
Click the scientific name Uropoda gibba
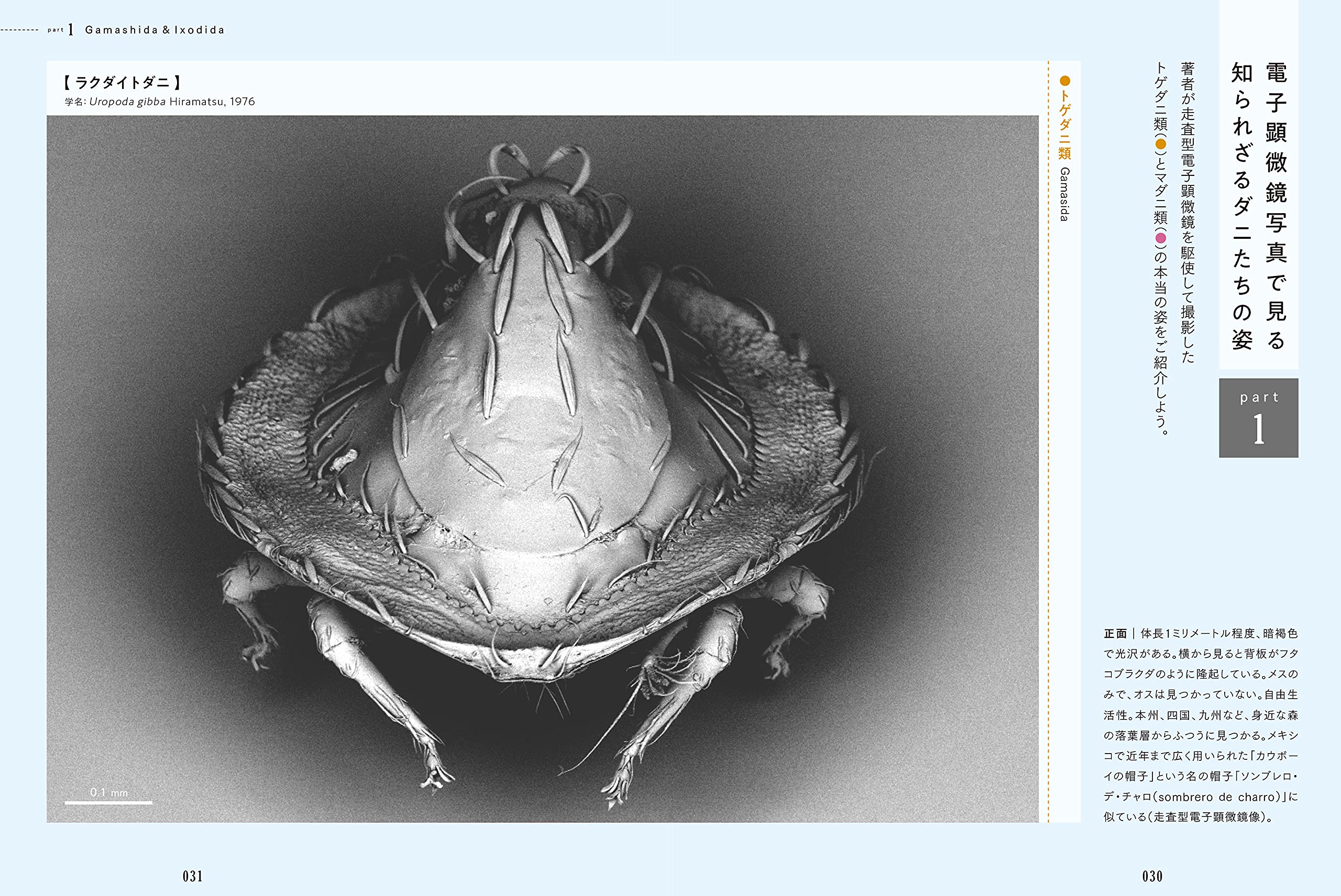[x=127, y=102]
